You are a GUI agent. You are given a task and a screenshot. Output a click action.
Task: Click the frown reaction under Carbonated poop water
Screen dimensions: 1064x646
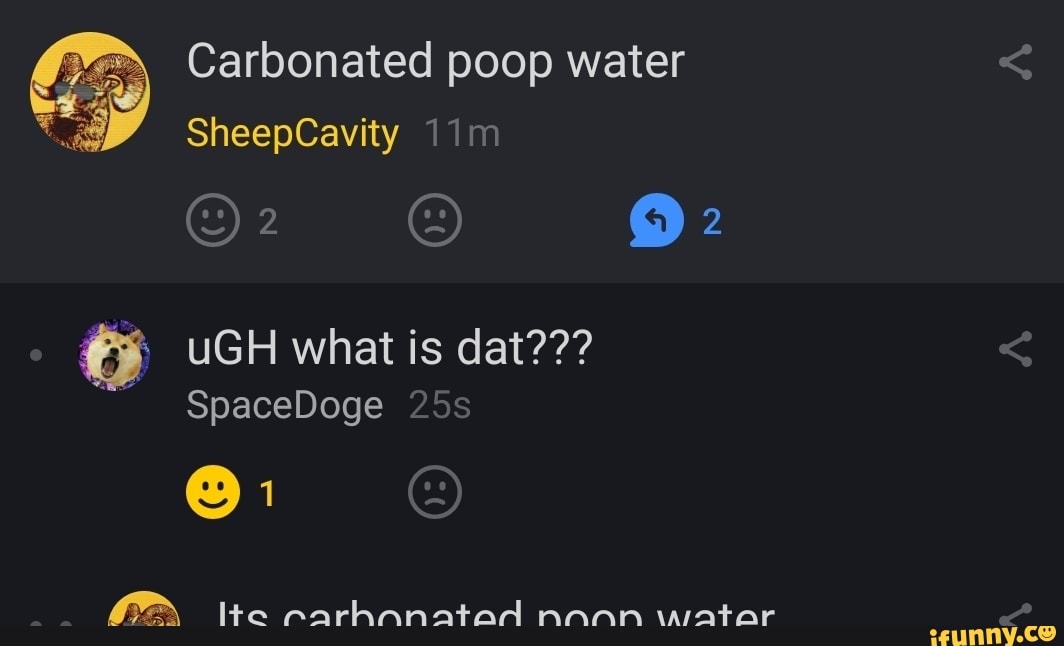pyautogui.click(x=435, y=220)
